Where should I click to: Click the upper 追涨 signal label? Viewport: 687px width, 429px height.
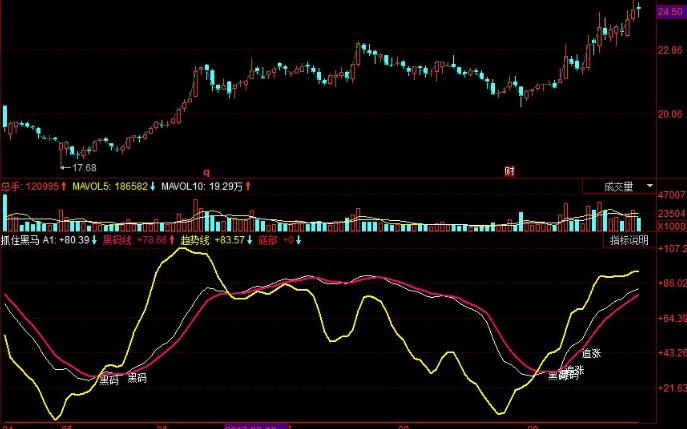[591, 353]
